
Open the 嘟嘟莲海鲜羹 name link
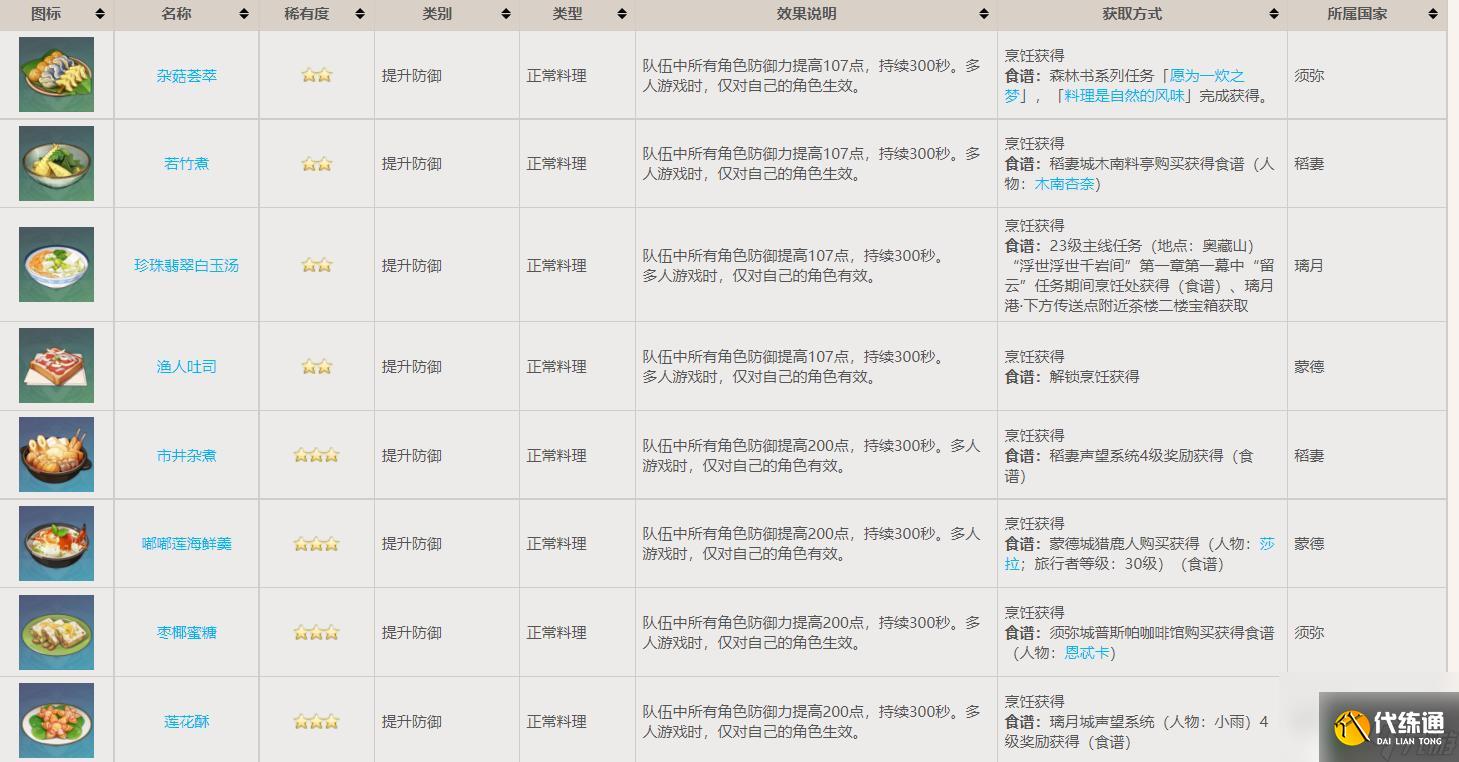click(187, 543)
